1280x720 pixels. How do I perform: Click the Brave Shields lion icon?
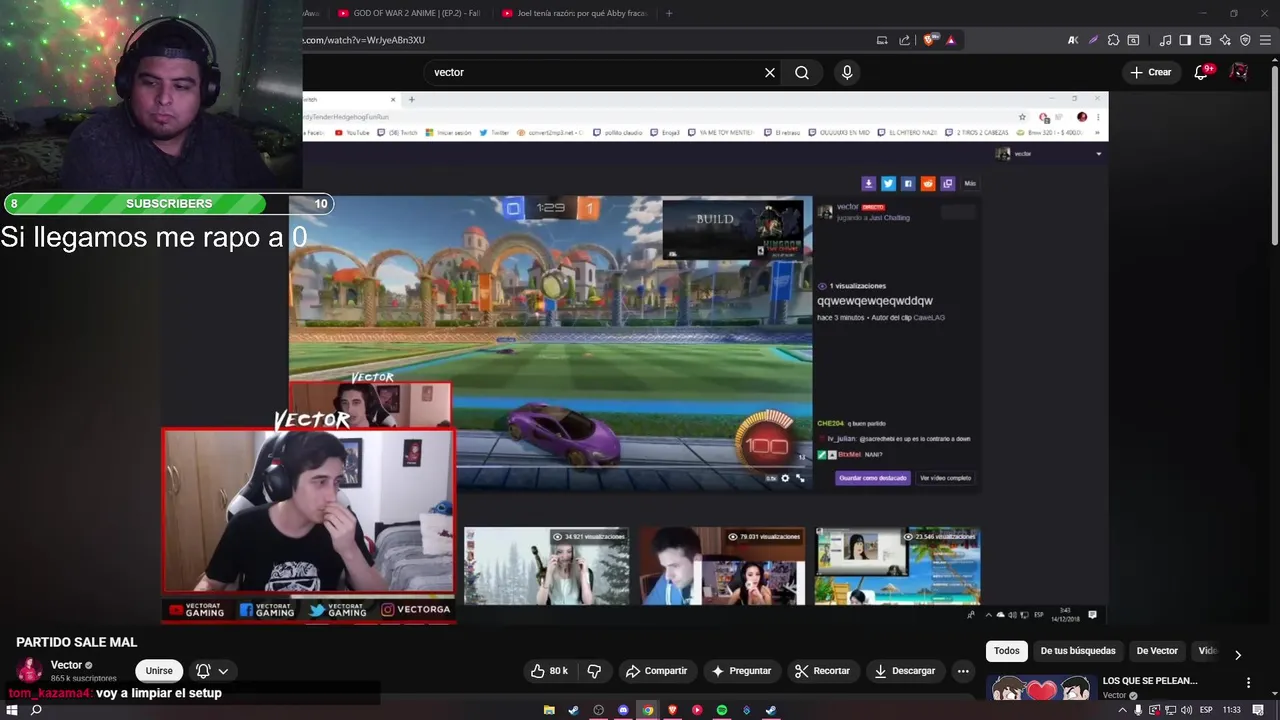930,40
